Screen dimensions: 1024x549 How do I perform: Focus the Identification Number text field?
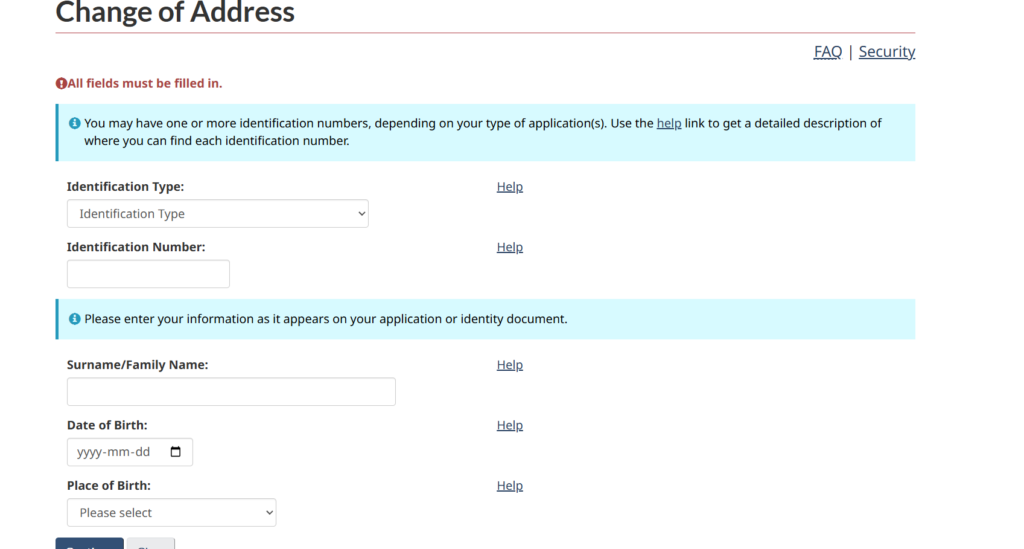click(x=148, y=274)
